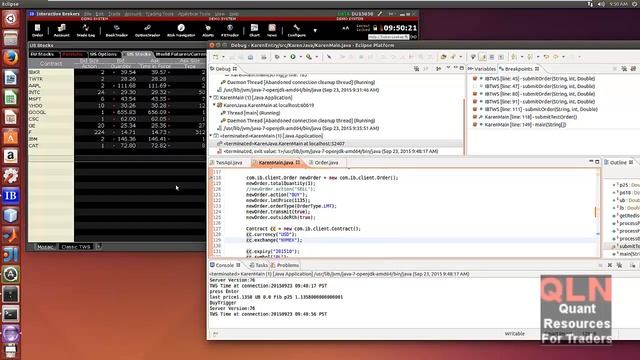Click the Contract column header in US Stocks
This screenshot has height=360, width=640.
click(51, 64)
